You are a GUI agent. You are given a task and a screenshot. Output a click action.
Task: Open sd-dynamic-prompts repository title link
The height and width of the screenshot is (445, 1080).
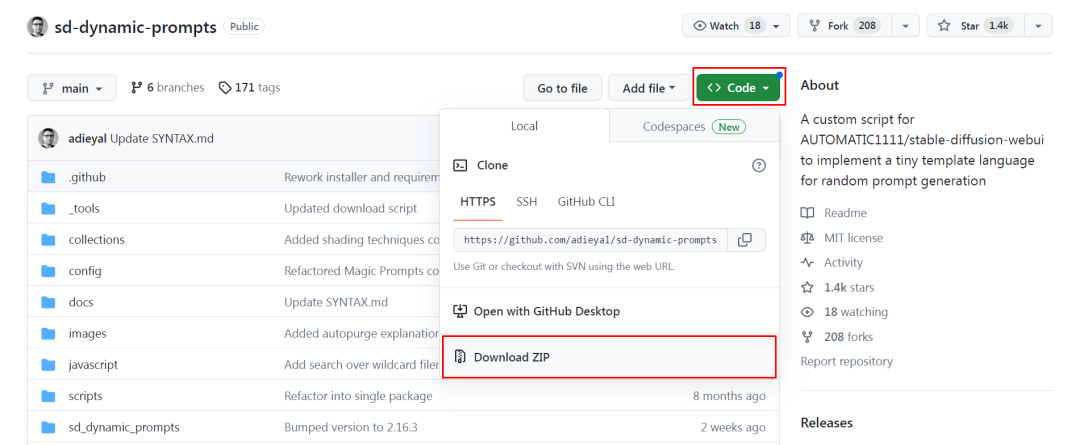coord(136,27)
